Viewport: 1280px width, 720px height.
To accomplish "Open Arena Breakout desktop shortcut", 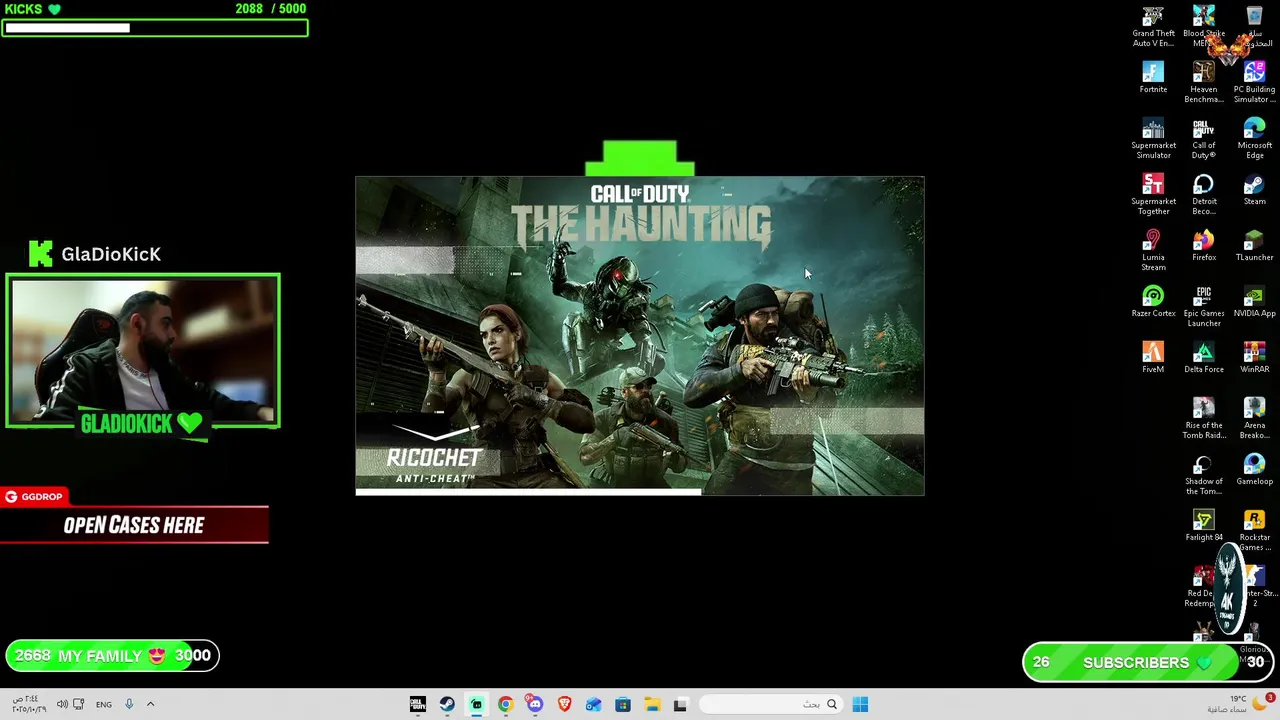I will [1254, 419].
